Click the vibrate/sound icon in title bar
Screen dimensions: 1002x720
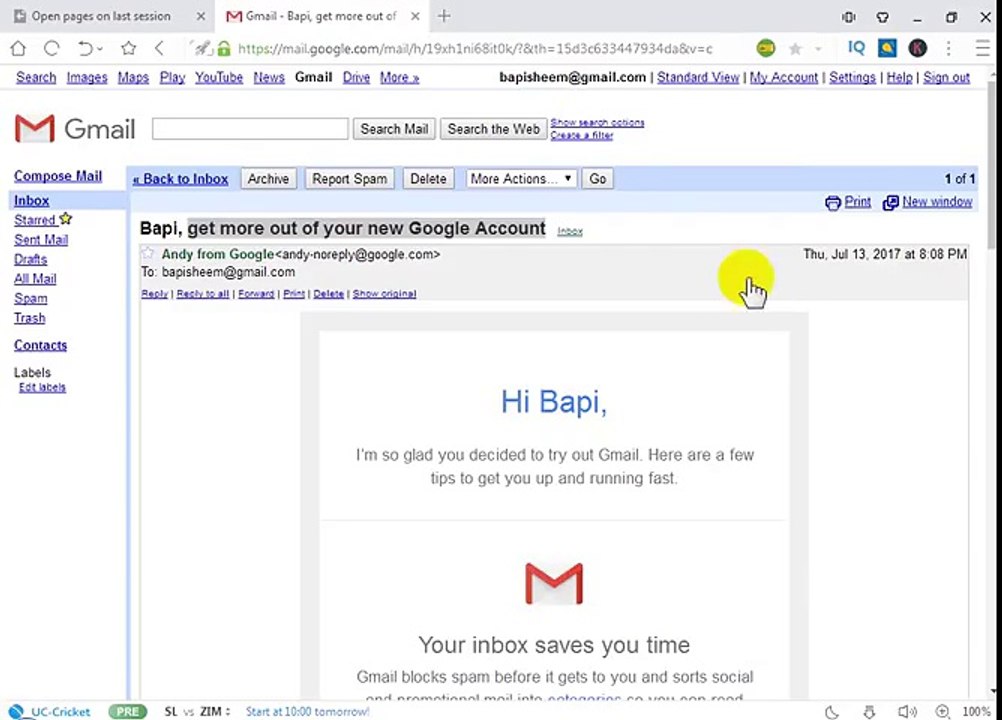849,17
